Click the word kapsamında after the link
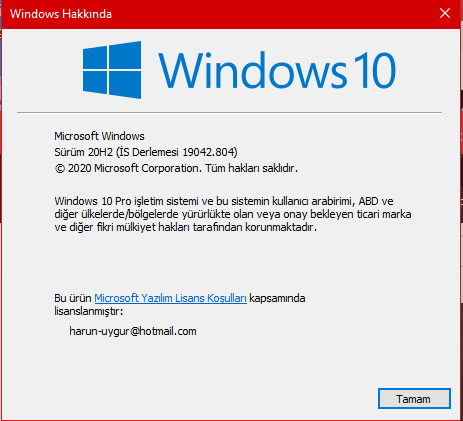463x421 pixels. point(277,298)
